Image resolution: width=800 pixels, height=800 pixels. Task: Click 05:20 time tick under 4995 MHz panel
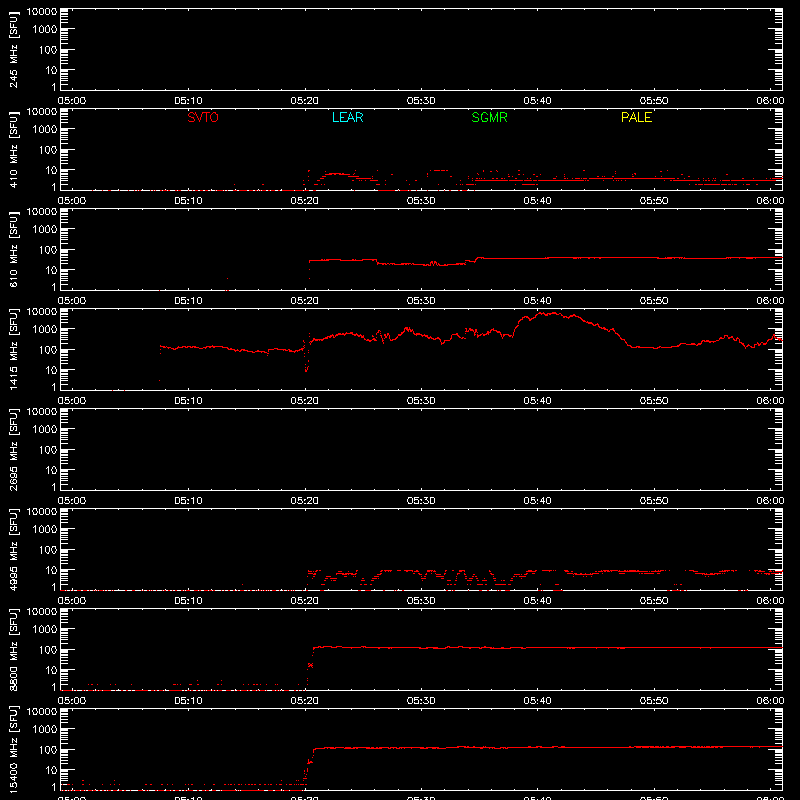point(305,601)
